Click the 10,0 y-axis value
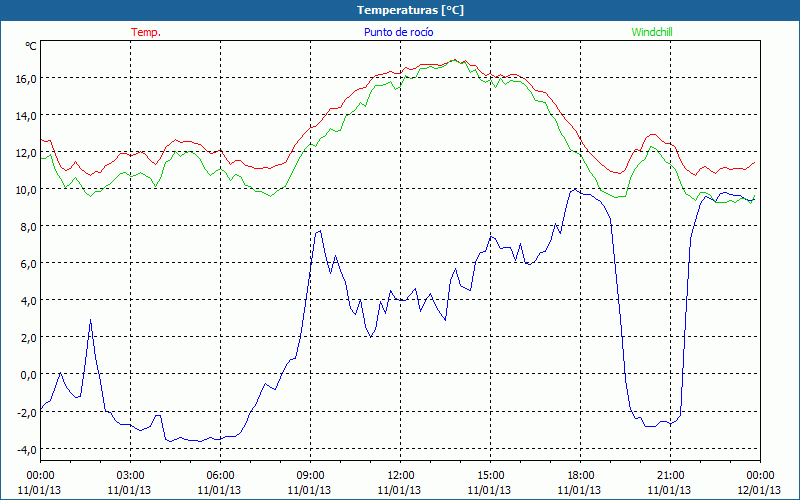 [x=26, y=190]
